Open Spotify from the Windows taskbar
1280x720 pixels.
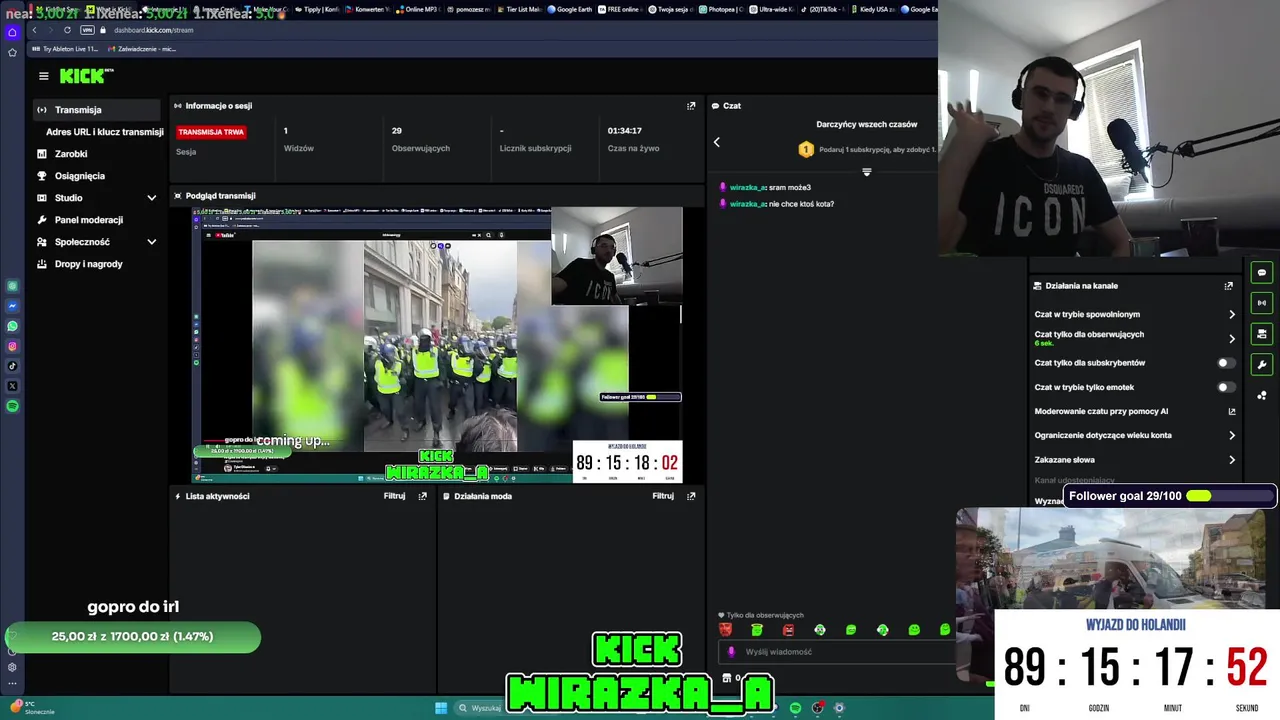795,708
